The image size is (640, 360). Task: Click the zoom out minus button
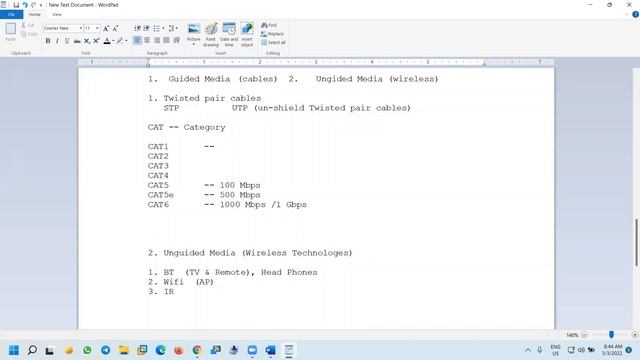pos(584,335)
